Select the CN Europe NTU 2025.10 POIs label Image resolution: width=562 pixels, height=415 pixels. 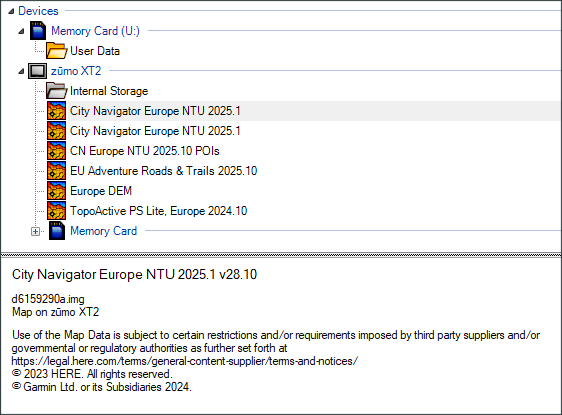click(144, 151)
